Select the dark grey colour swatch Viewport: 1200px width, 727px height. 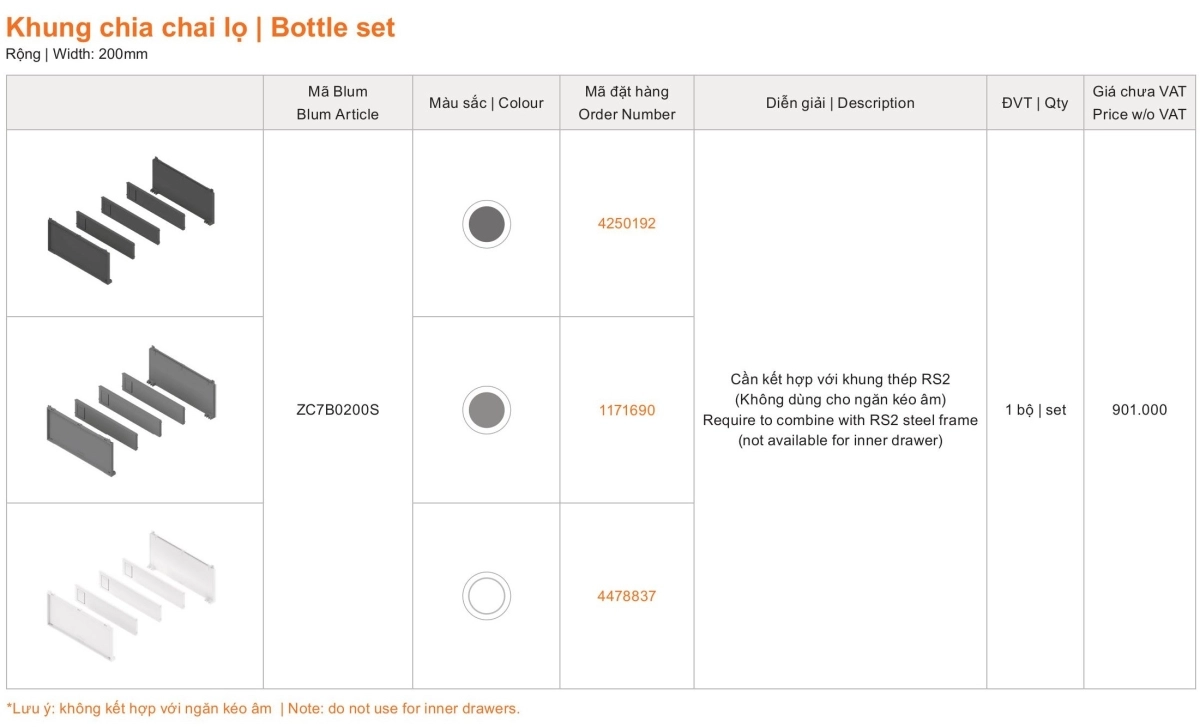tap(486, 224)
